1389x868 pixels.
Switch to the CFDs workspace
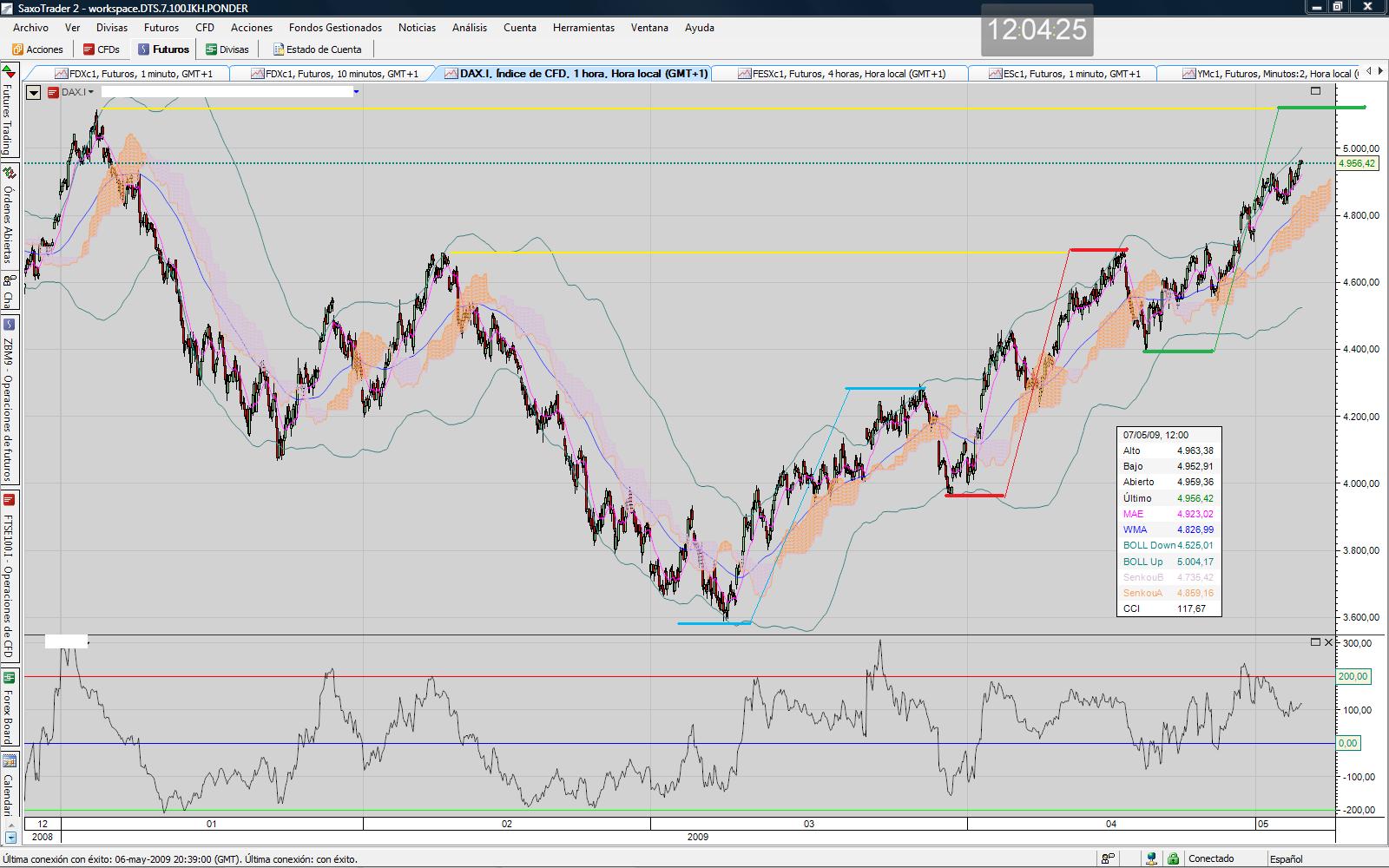pos(102,49)
